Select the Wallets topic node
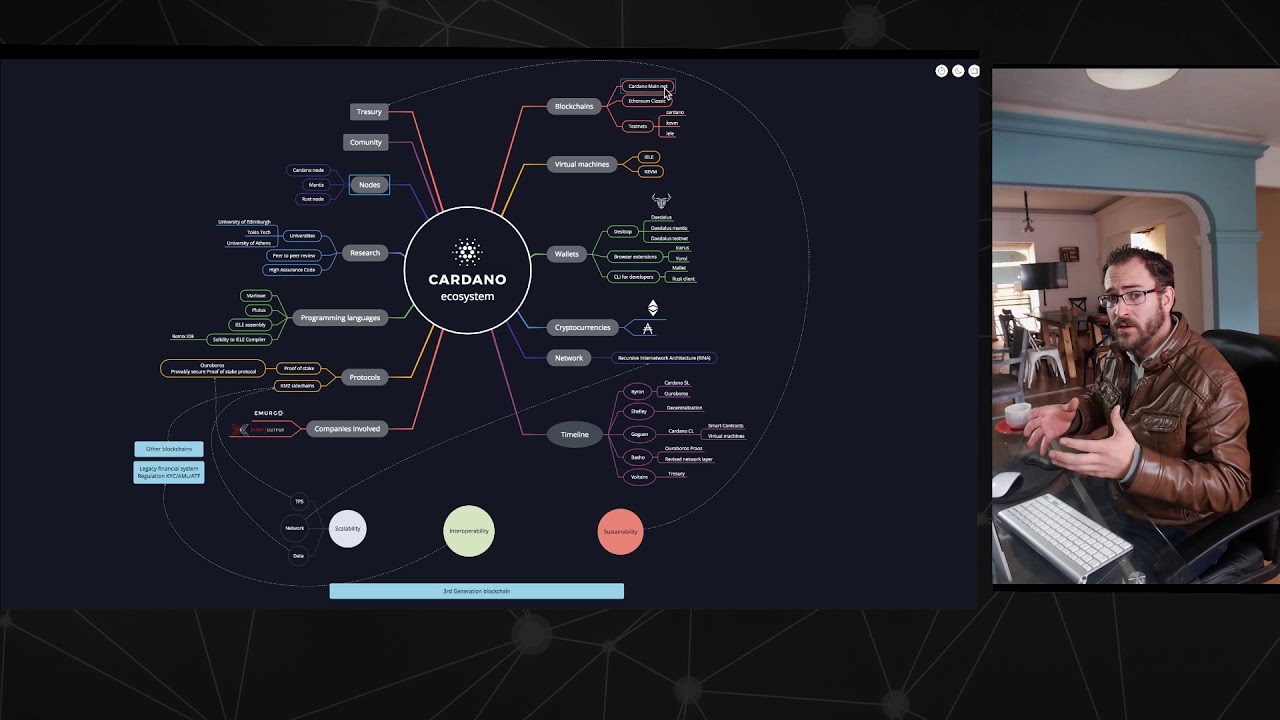Screen dimensions: 1280x720 567,254
